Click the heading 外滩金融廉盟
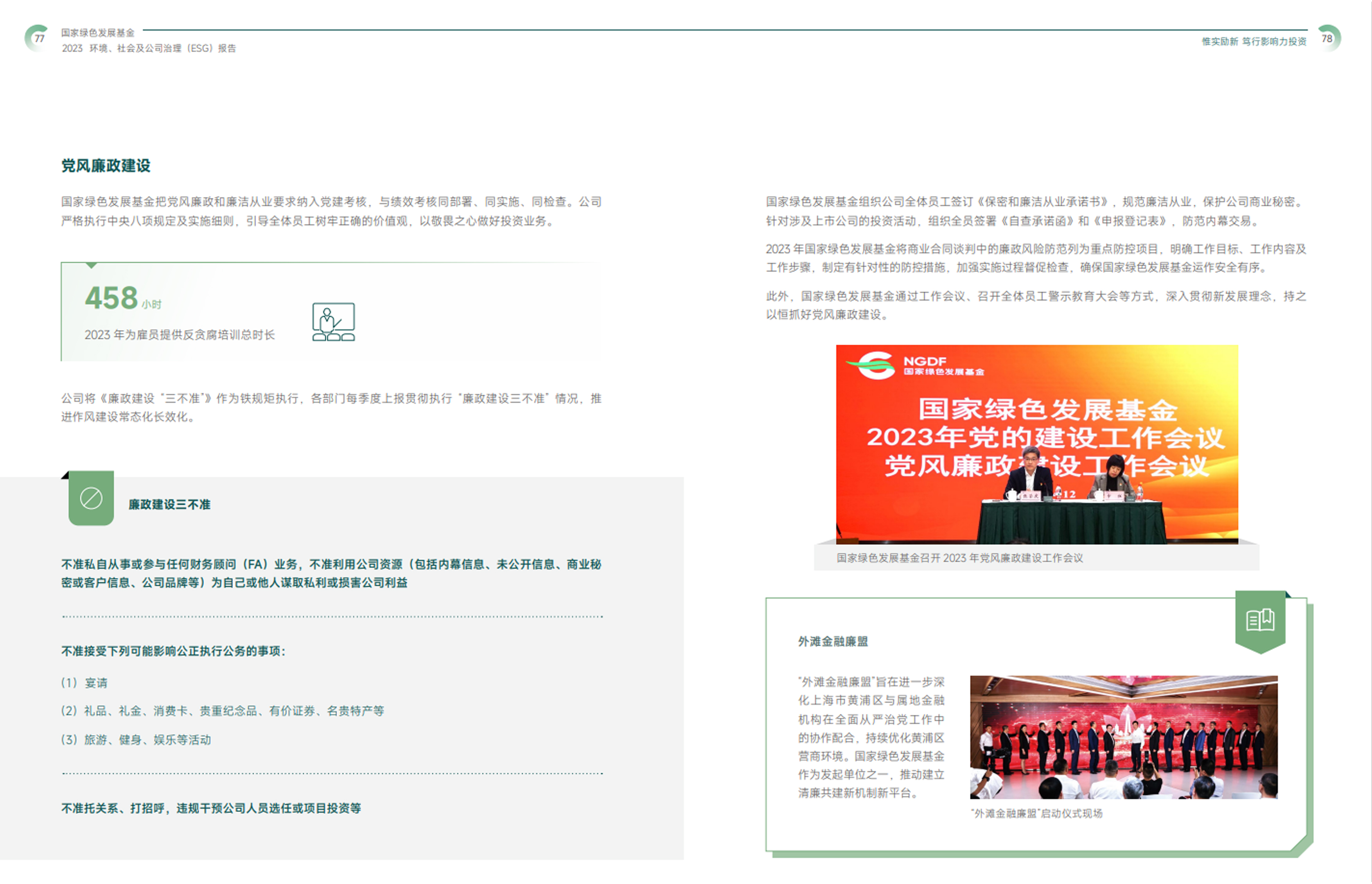 coord(833,641)
